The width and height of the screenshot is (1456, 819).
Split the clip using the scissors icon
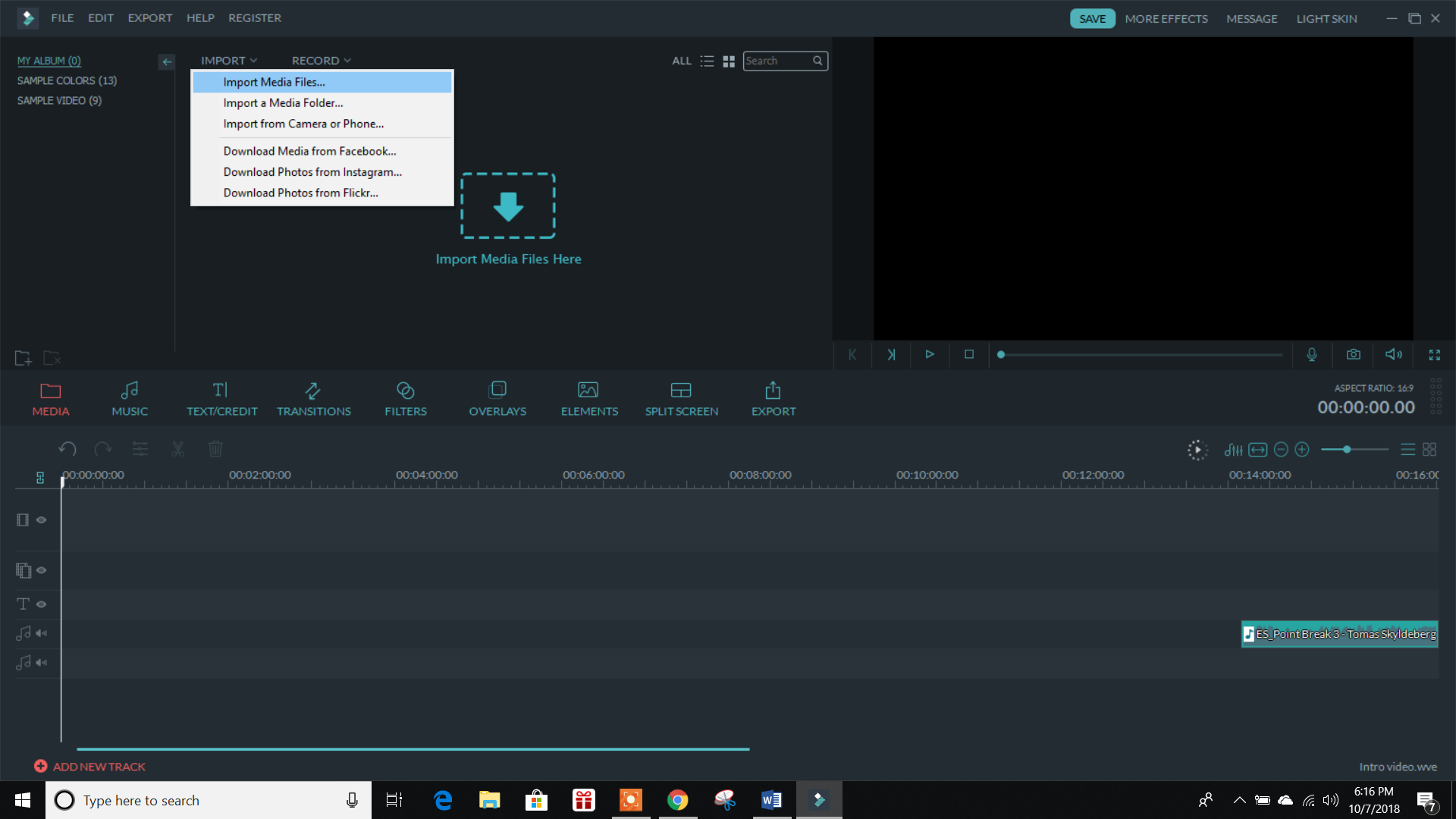(177, 449)
